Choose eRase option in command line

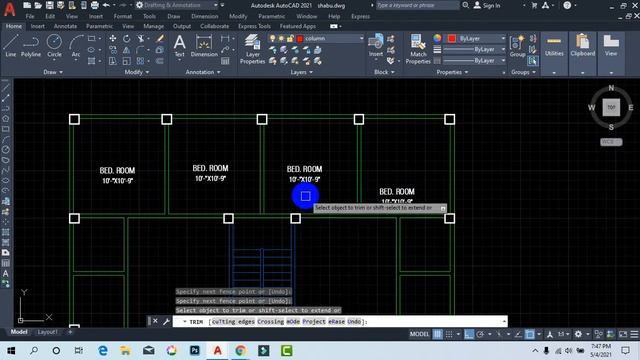tap(336, 322)
